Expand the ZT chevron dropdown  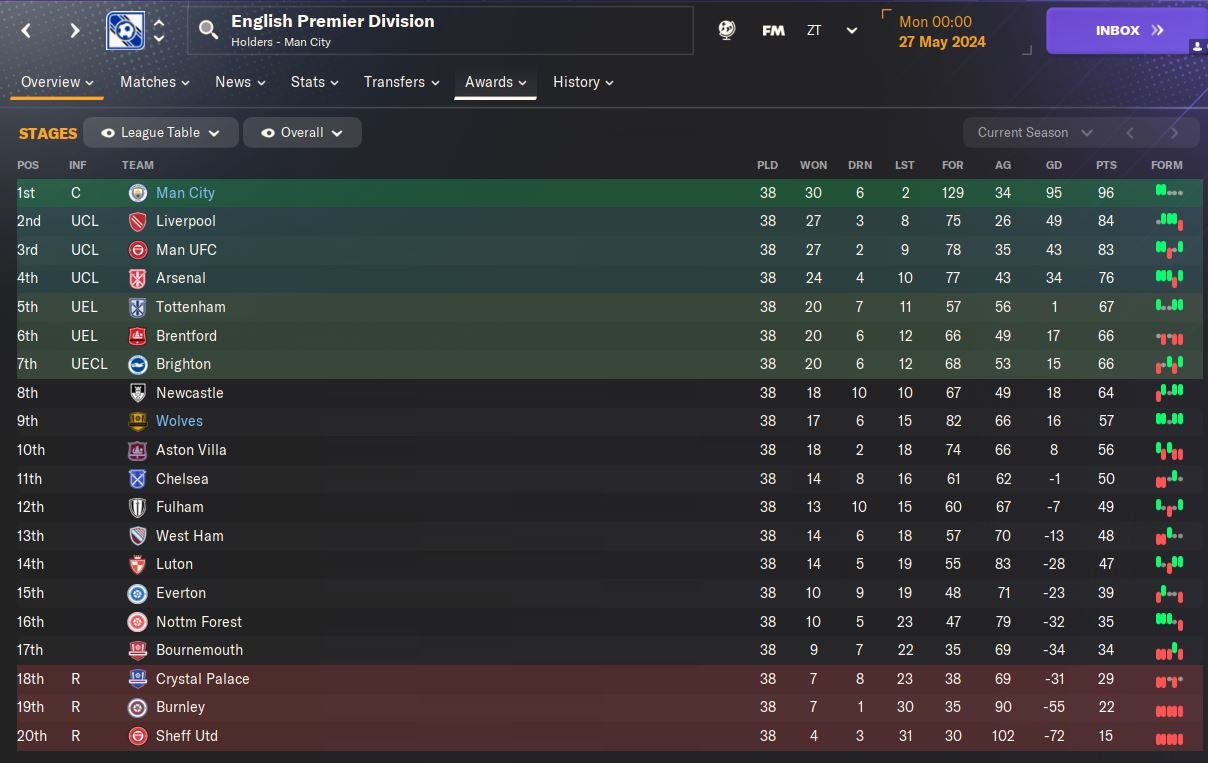point(852,30)
